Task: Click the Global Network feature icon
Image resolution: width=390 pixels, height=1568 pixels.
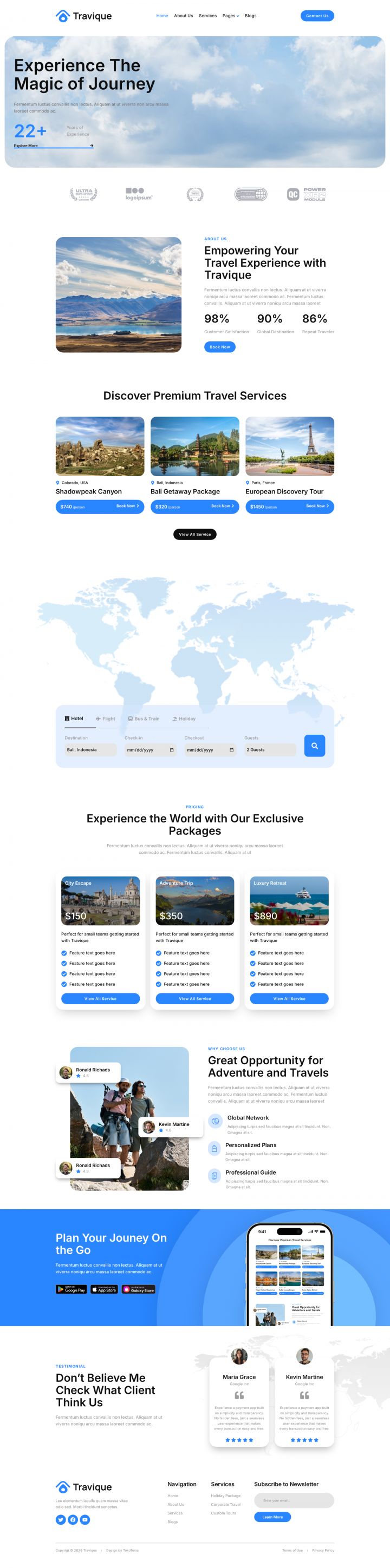Action: click(x=214, y=1121)
